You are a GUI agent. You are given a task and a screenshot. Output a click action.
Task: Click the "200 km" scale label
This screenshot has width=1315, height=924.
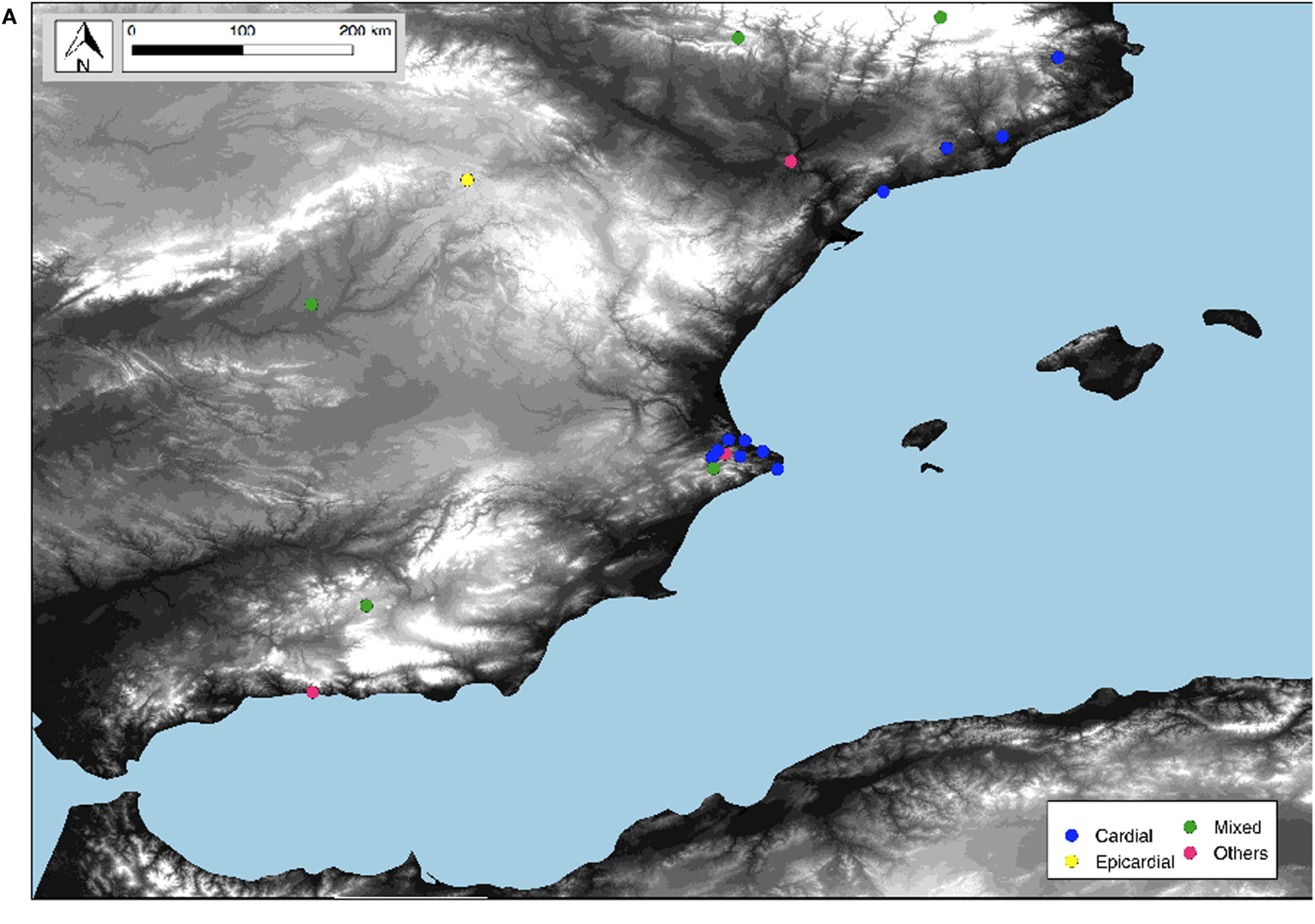pyautogui.click(x=364, y=30)
